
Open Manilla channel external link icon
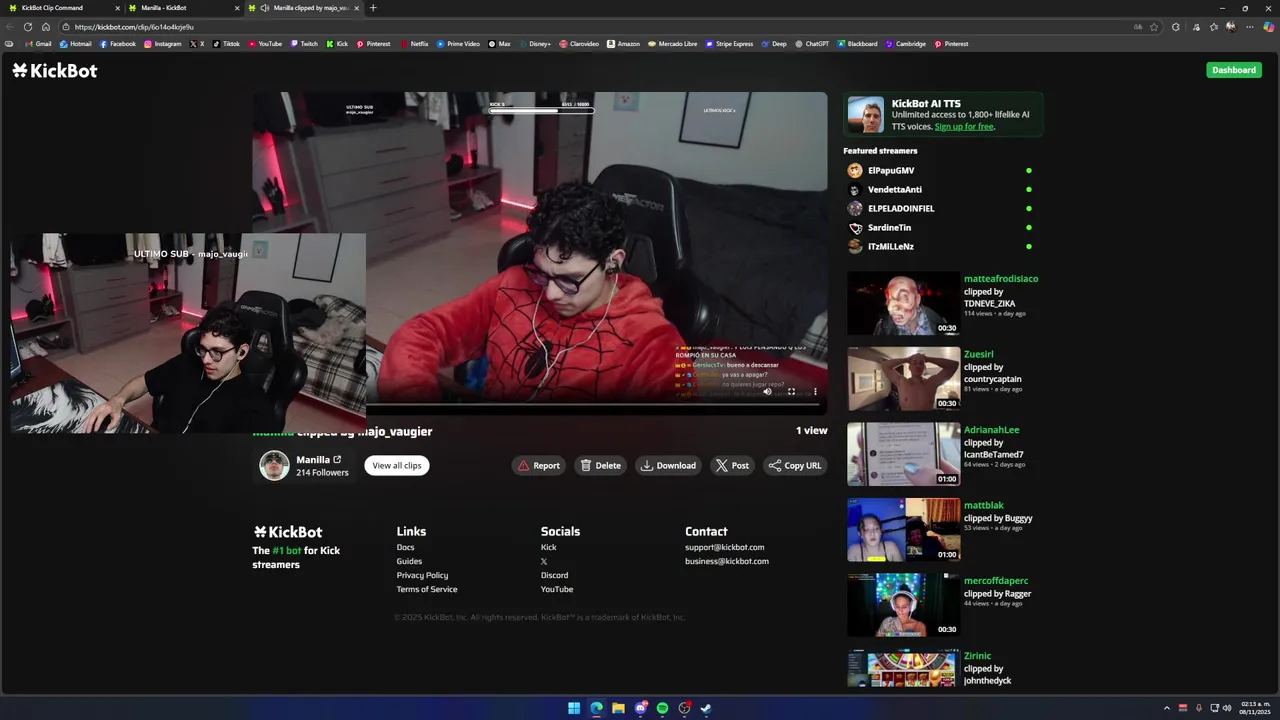[337, 460]
